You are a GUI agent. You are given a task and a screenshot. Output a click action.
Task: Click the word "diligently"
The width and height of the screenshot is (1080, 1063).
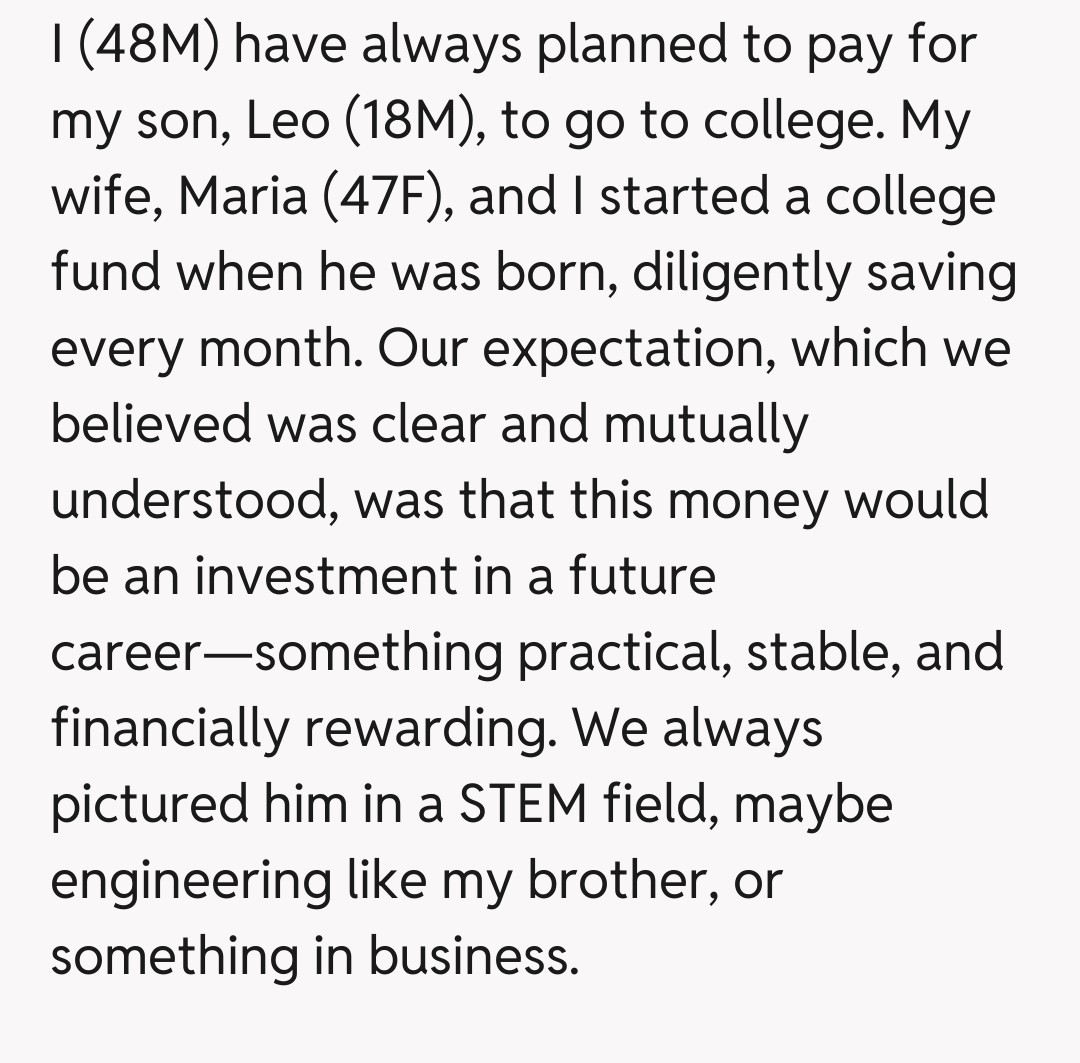(740, 273)
